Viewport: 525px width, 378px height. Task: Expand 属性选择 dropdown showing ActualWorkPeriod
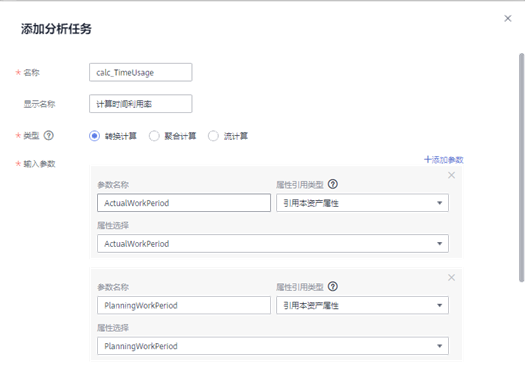(x=273, y=243)
